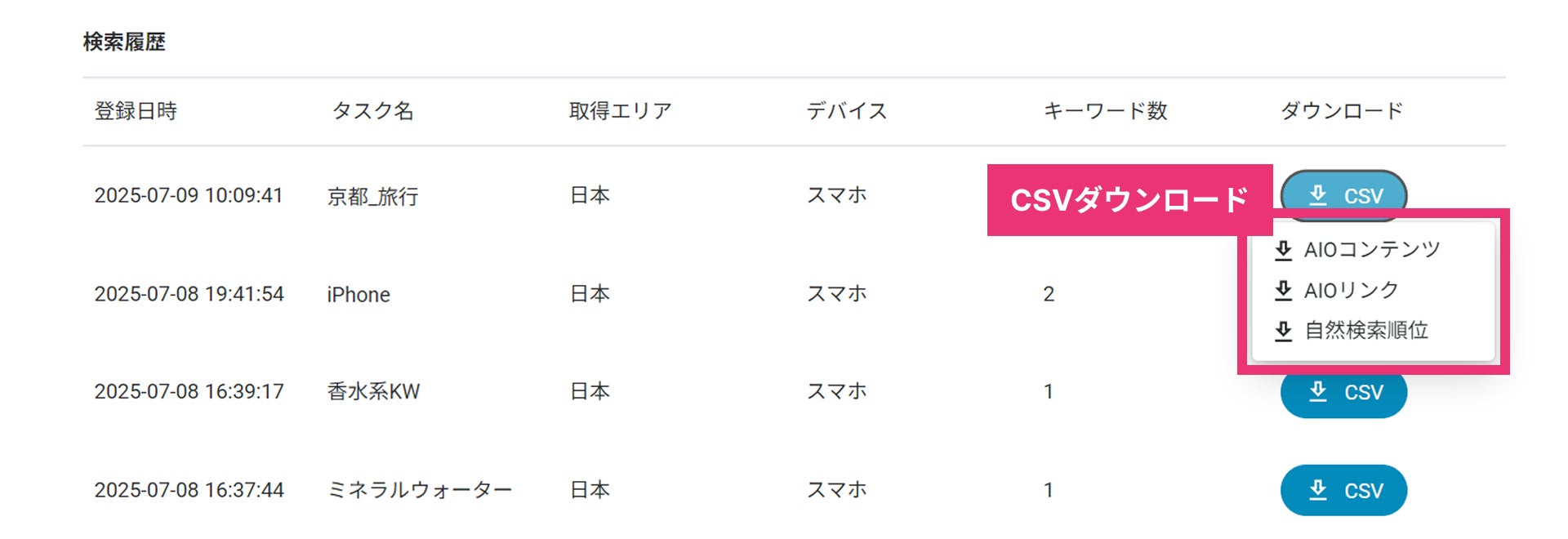This screenshot has width=1568, height=539.
Task: Click download icon beside 自然検索順位
Action: (x=1283, y=331)
